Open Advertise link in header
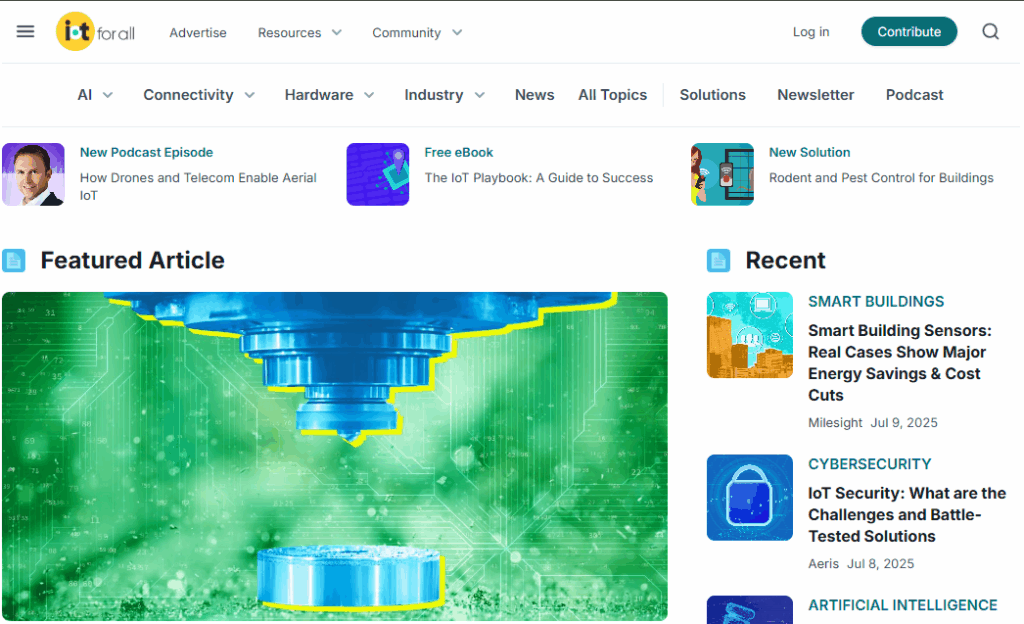 coord(198,33)
